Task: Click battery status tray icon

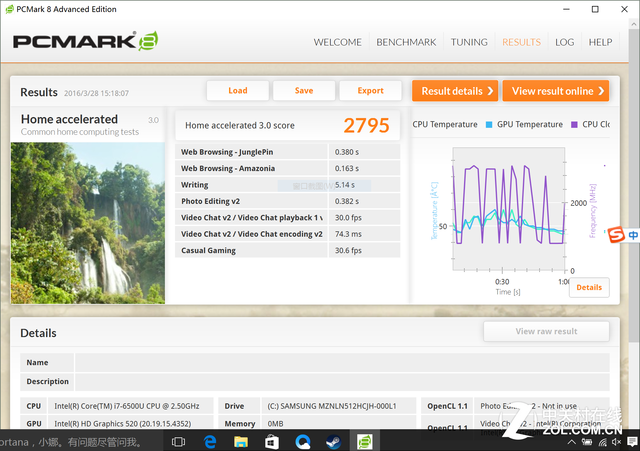Action: tap(587, 442)
